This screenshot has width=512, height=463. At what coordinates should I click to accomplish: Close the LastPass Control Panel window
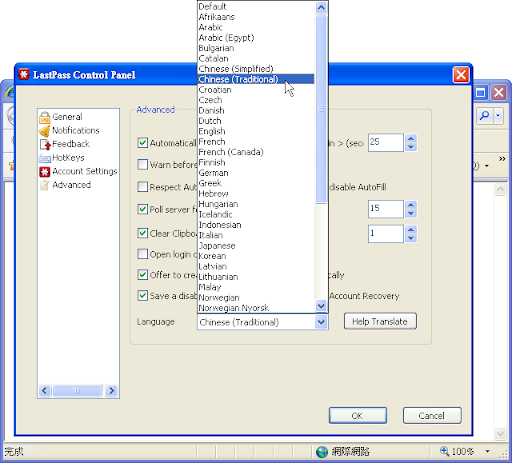pyautogui.click(x=461, y=74)
